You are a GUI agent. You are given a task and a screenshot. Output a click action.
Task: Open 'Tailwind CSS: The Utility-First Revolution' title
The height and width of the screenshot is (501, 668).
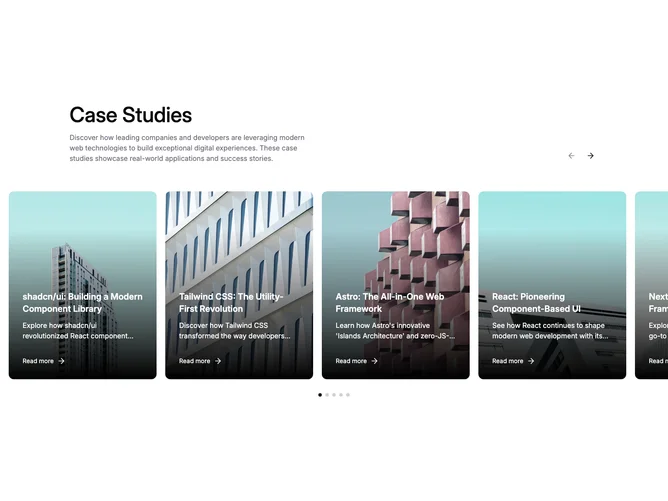231,302
